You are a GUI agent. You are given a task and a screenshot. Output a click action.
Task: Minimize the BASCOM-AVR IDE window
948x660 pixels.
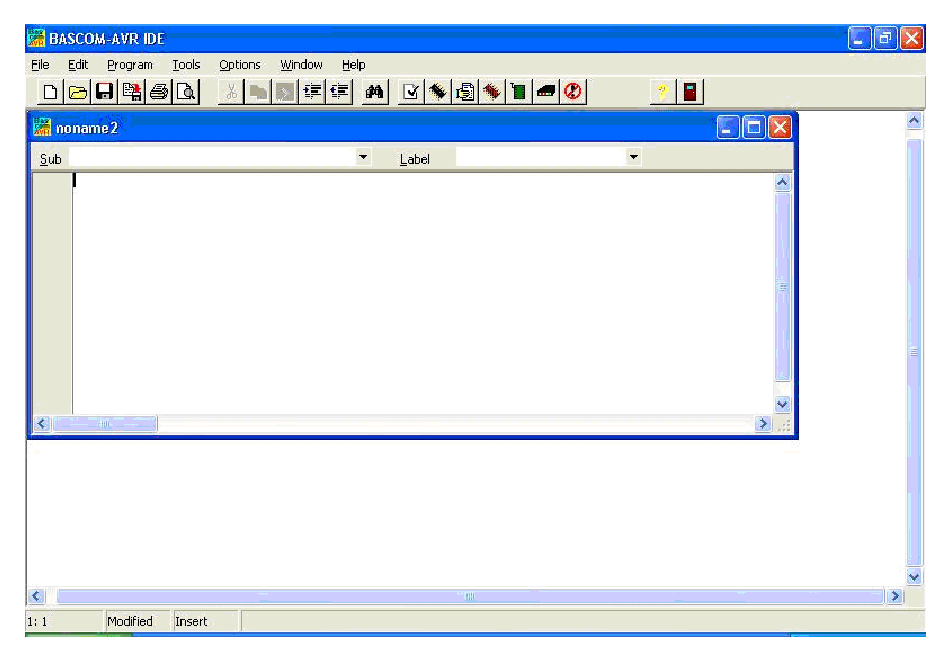(859, 39)
